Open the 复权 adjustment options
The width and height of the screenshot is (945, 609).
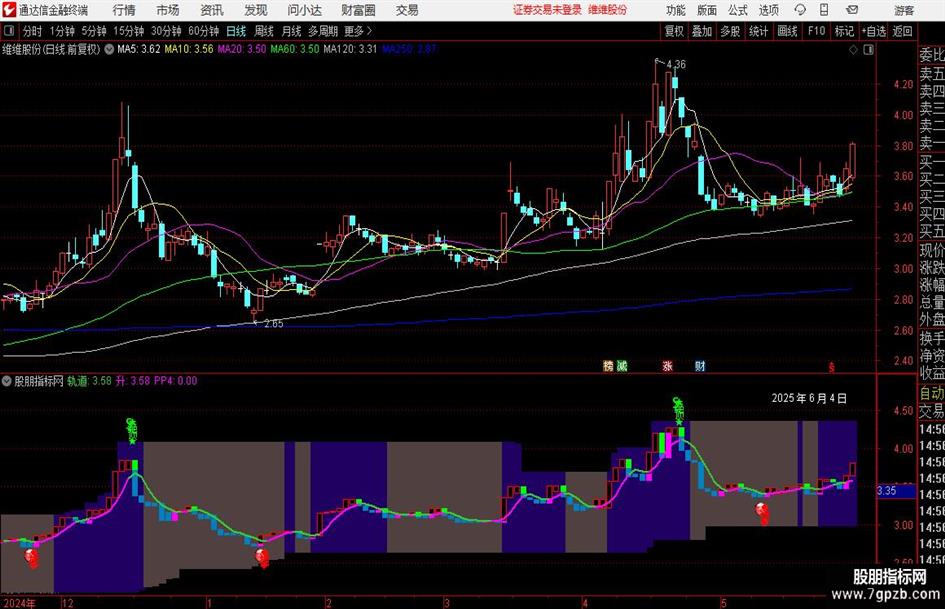674,31
